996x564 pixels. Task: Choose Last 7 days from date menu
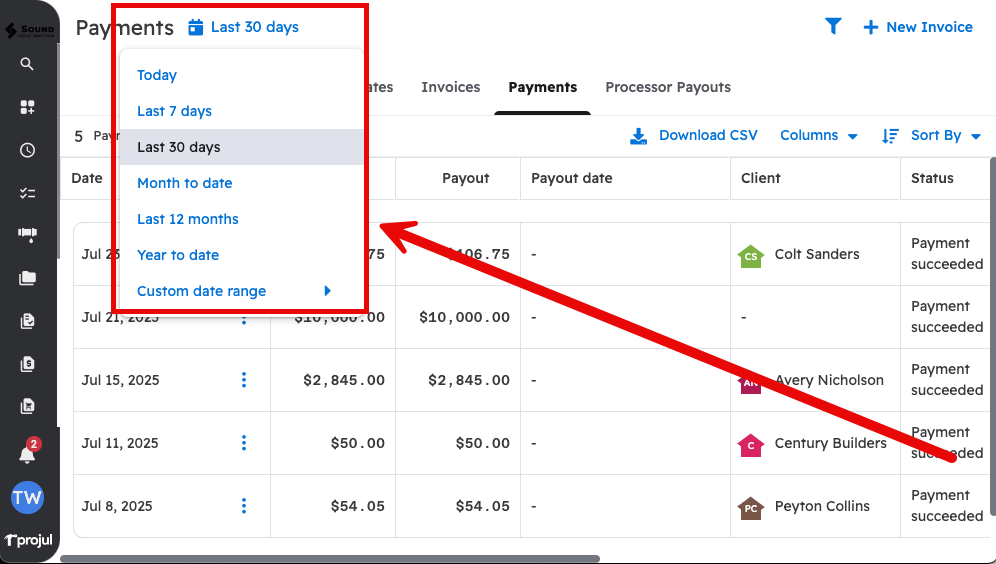click(x=174, y=111)
